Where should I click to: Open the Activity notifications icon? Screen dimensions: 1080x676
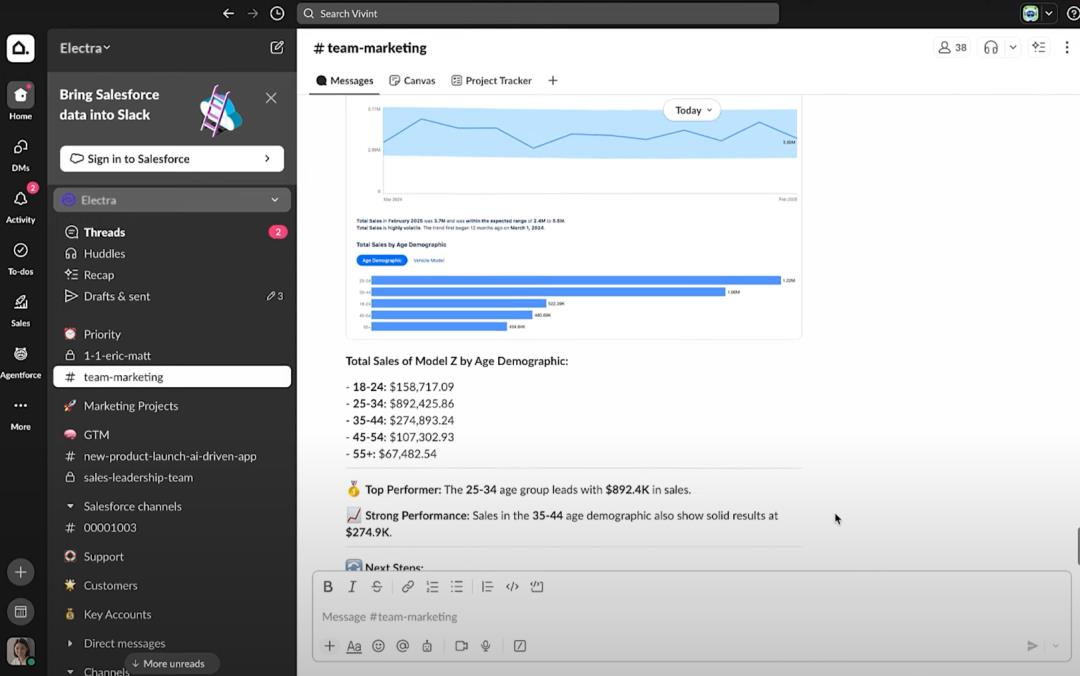pos(20,200)
